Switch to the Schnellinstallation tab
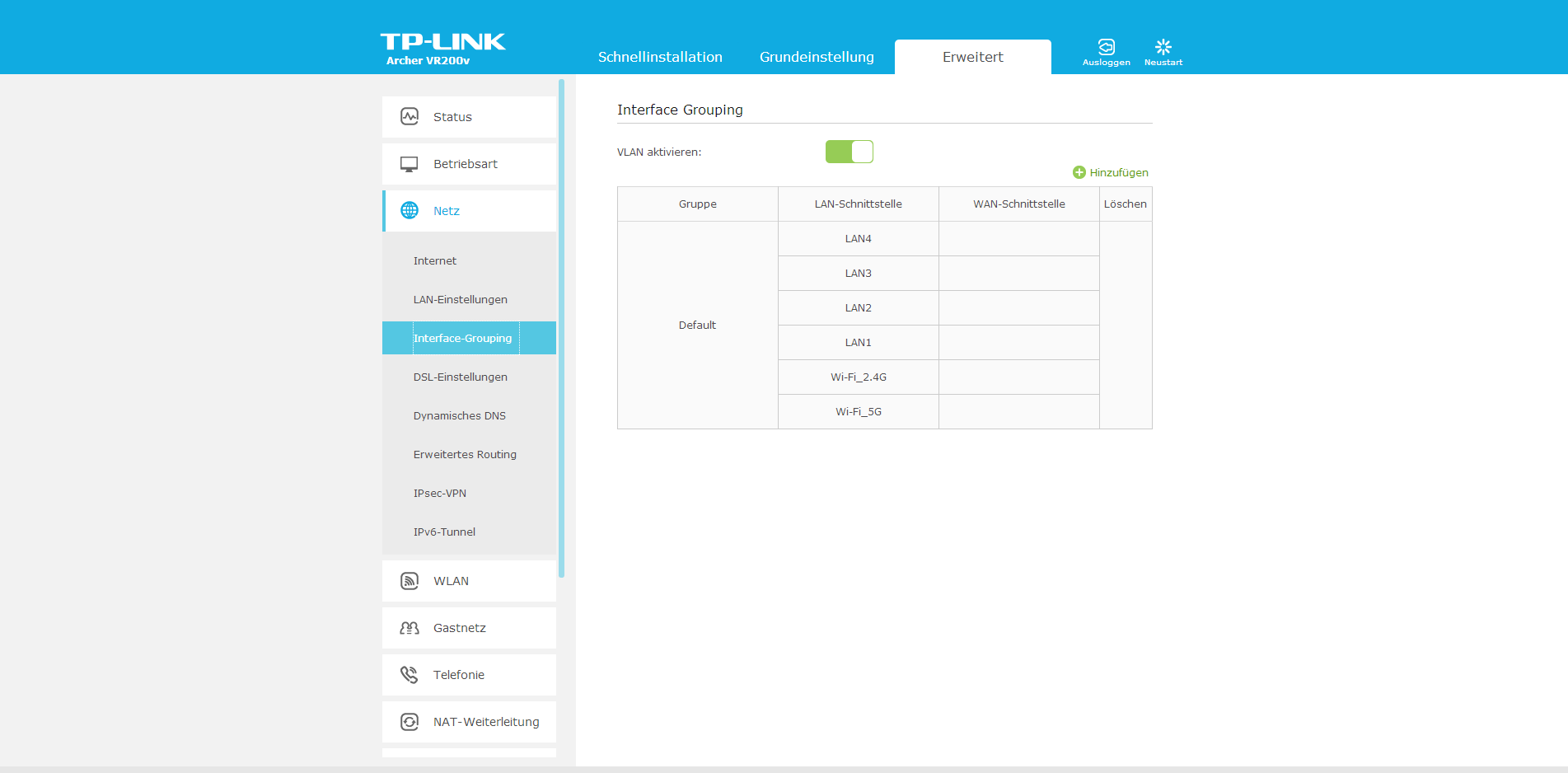Viewport: 1568px width, 773px height. (x=660, y=57)
